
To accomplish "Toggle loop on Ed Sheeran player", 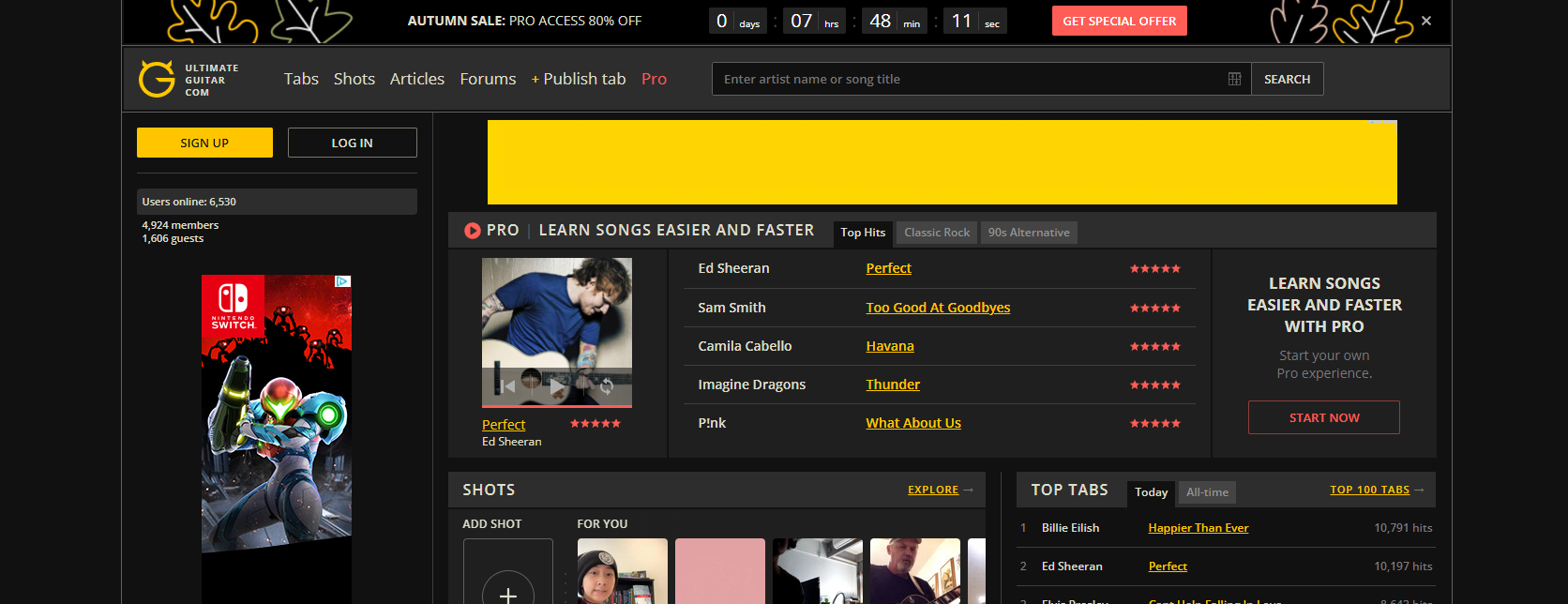I will tap(607, 385).
